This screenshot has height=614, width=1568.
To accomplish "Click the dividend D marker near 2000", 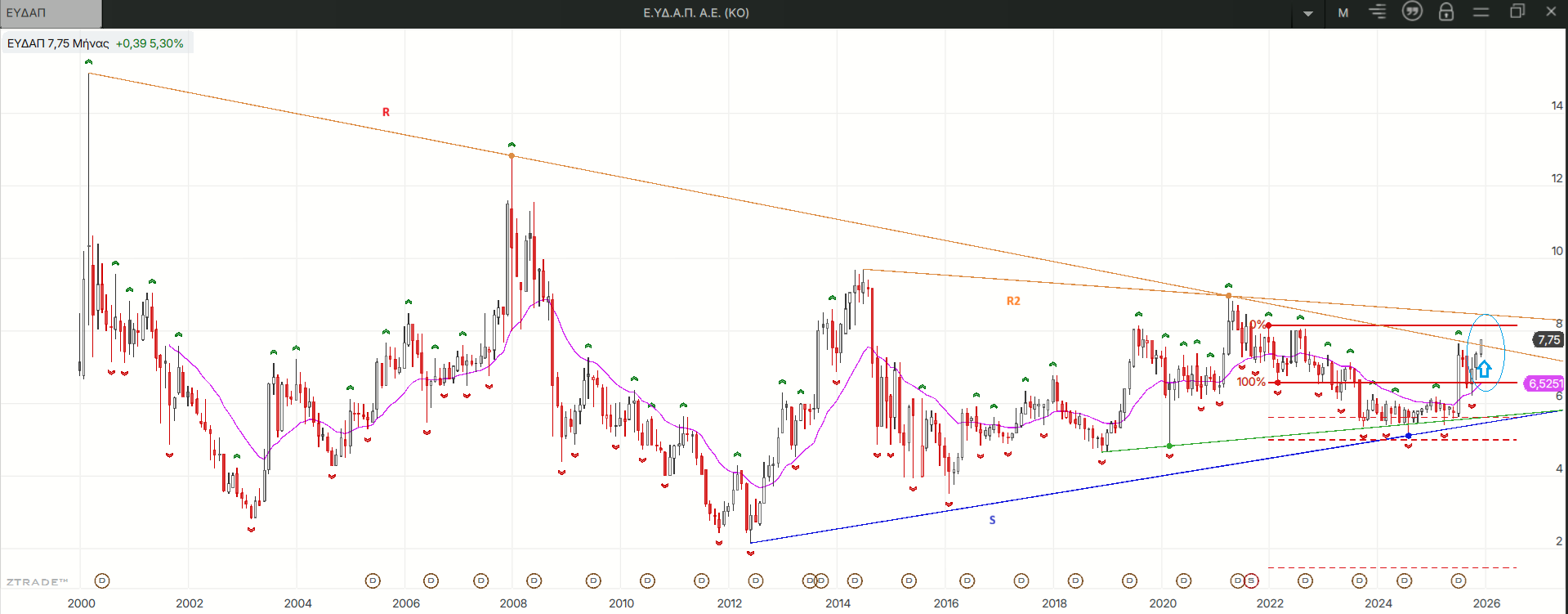I will [x=102, y=580].
